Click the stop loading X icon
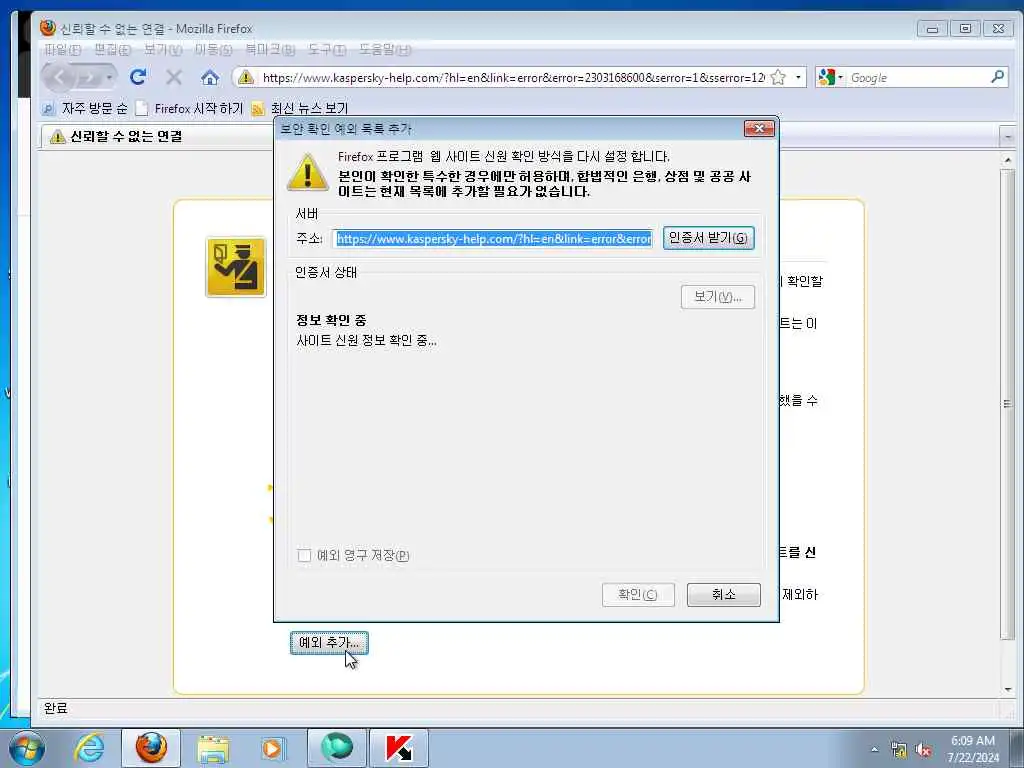 tap(174, 78)
